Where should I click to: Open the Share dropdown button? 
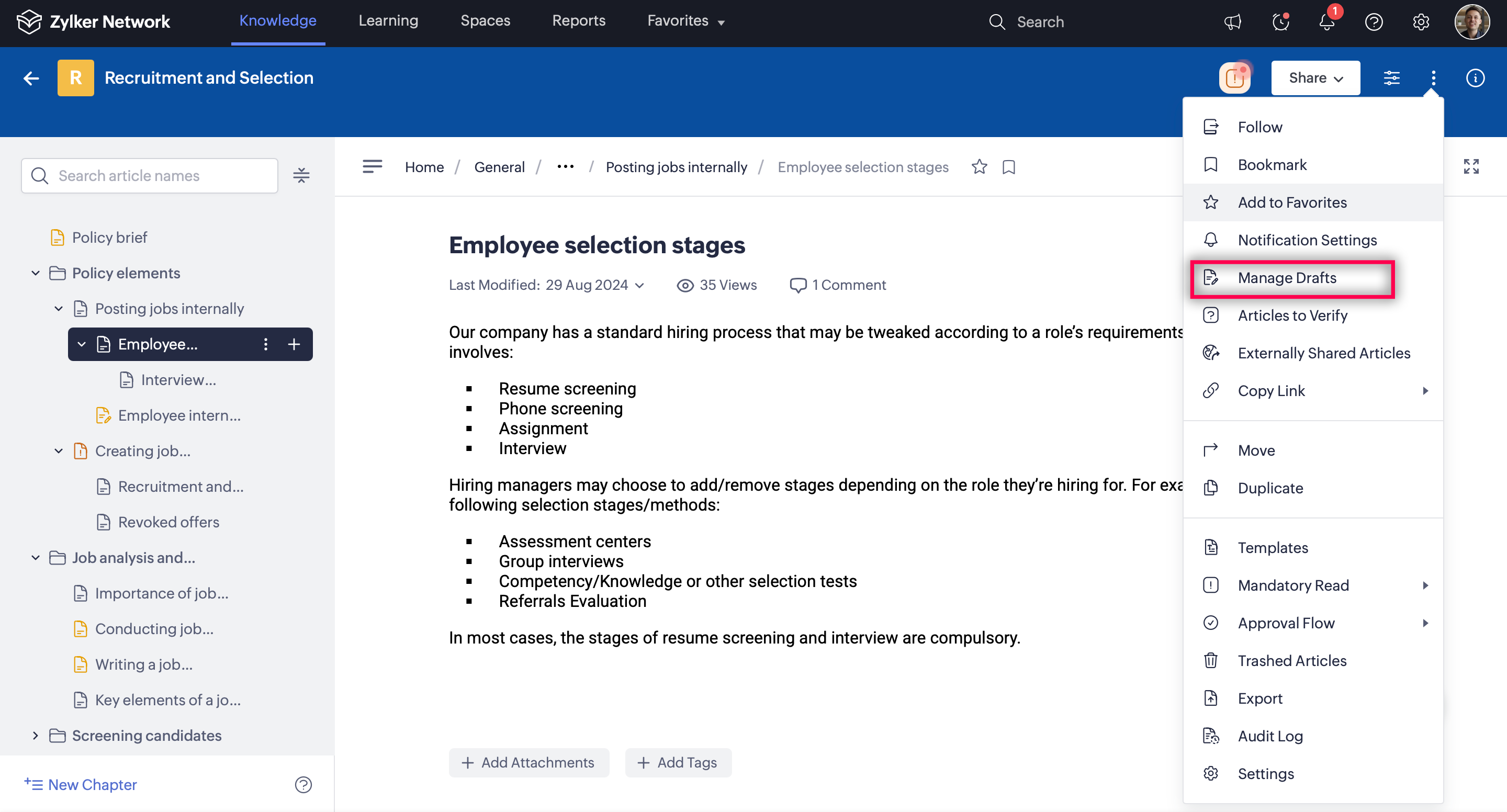[x=1315, y=78]
